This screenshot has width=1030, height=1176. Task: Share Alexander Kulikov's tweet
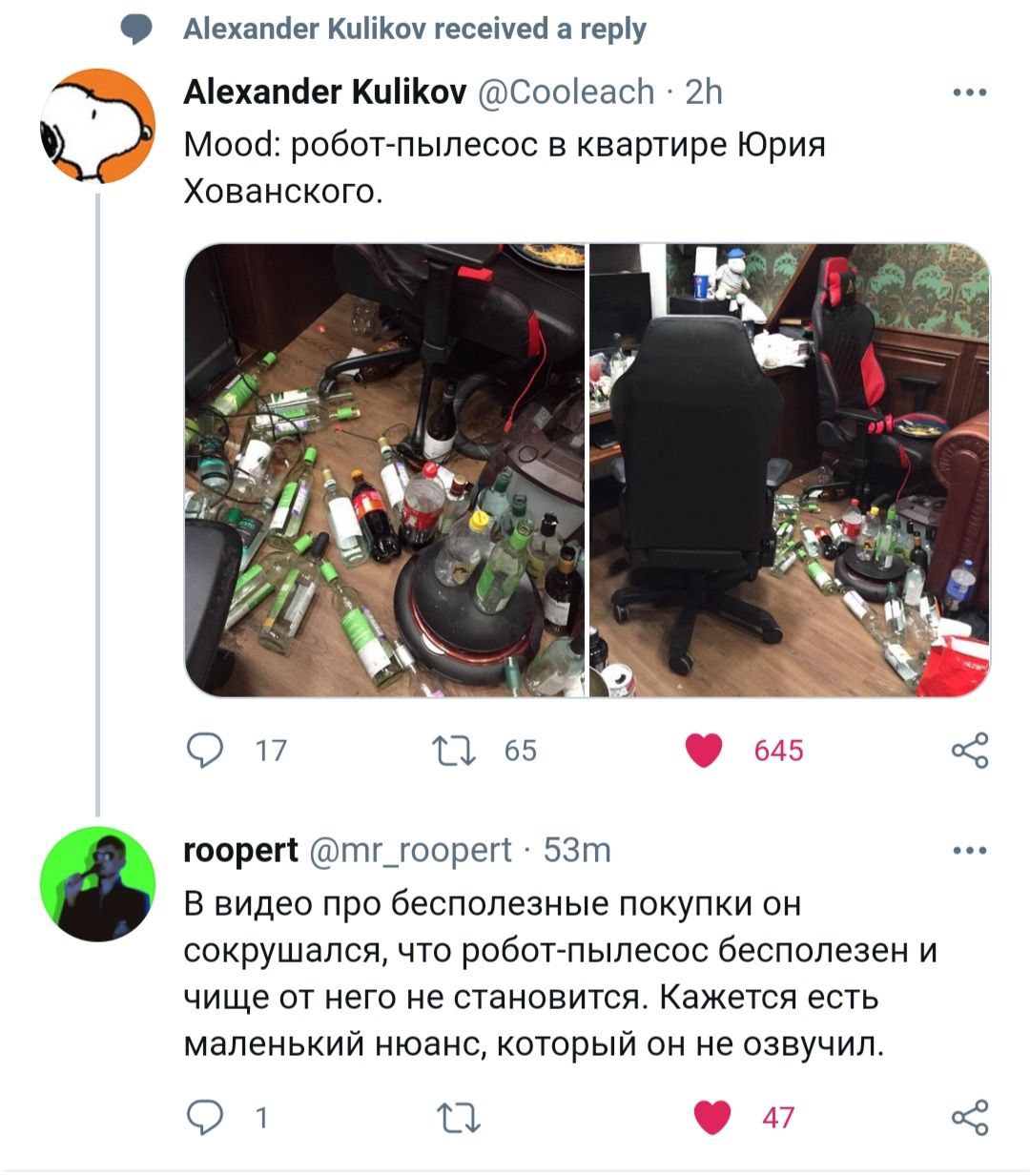970,750
